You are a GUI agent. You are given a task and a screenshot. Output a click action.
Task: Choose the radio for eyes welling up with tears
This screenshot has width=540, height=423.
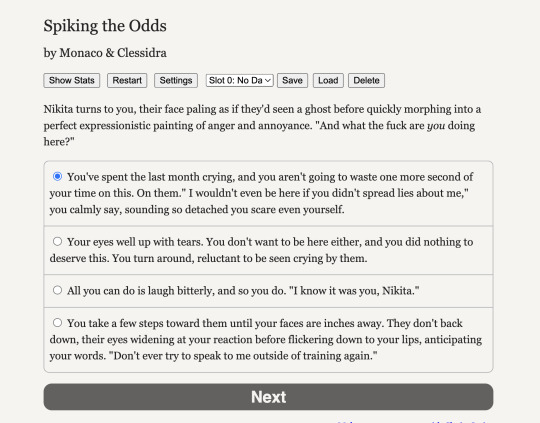[58, 241]
